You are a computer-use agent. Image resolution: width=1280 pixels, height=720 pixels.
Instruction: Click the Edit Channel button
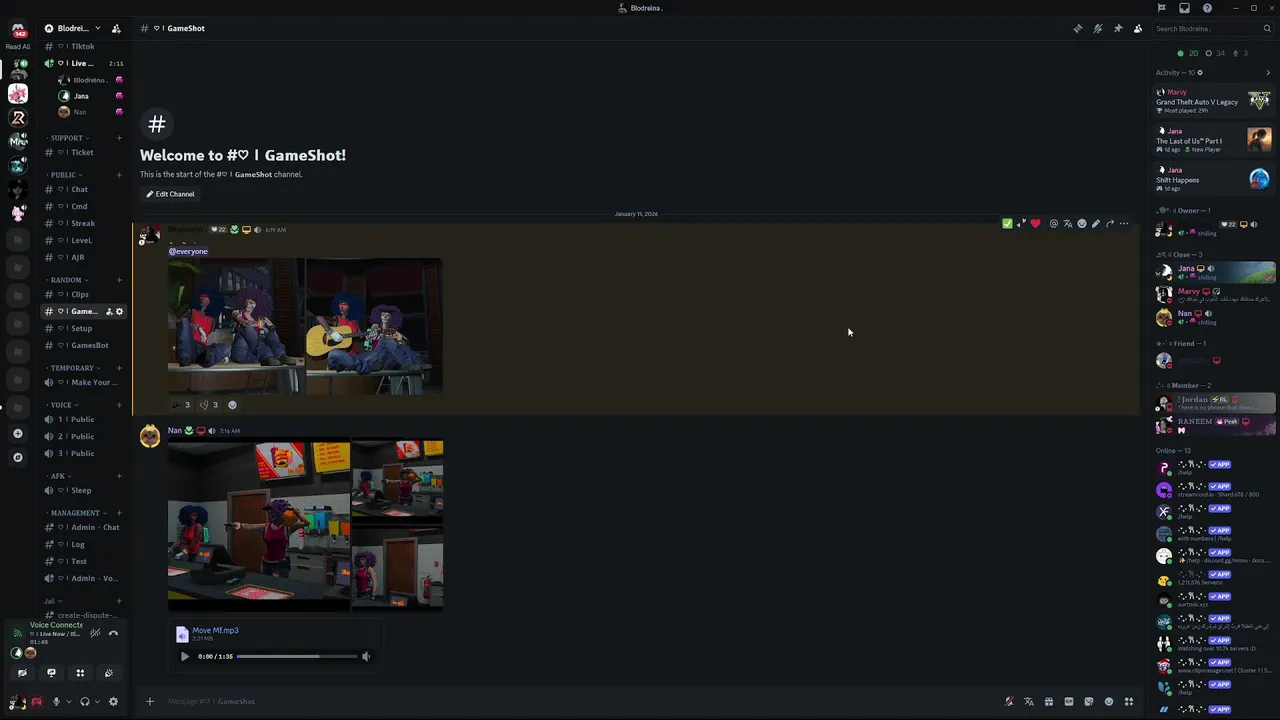click(170, 194)
